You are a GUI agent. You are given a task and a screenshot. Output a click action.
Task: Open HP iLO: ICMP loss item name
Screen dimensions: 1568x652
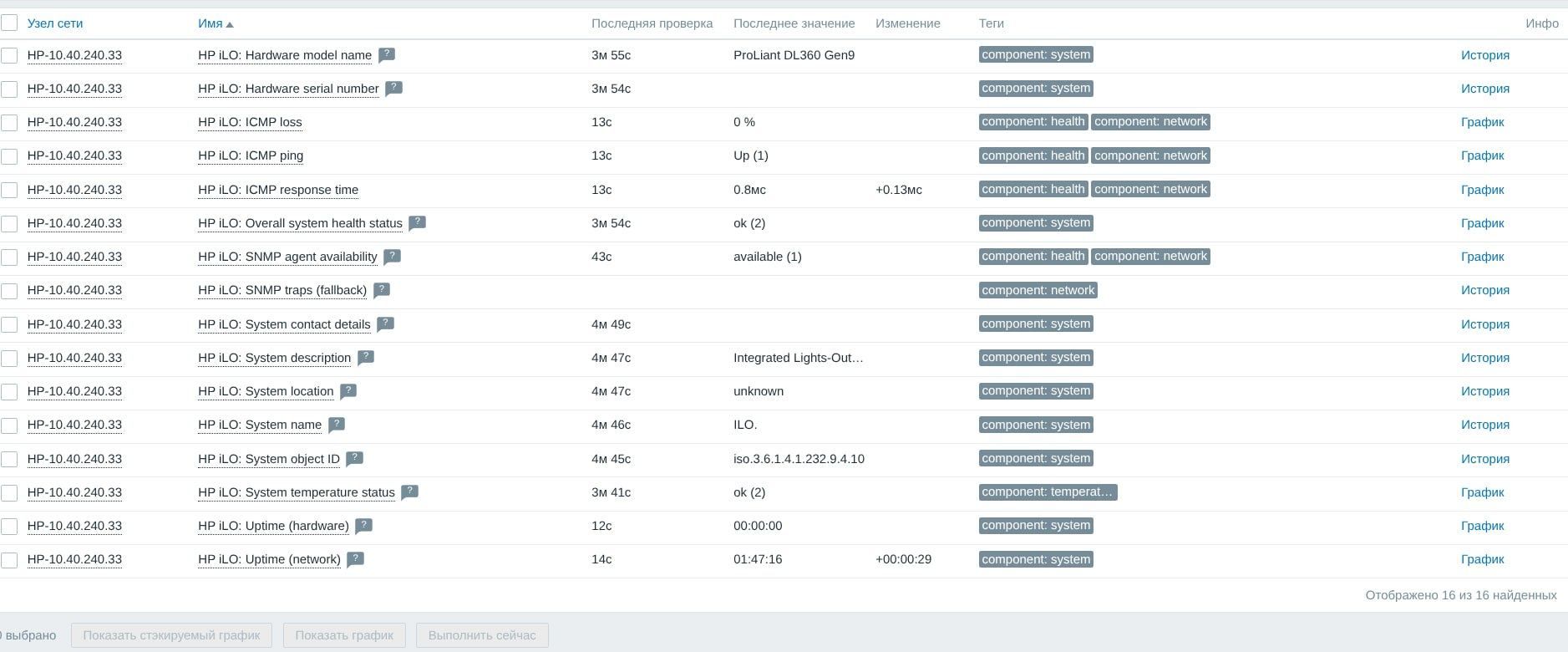(250, 122)
